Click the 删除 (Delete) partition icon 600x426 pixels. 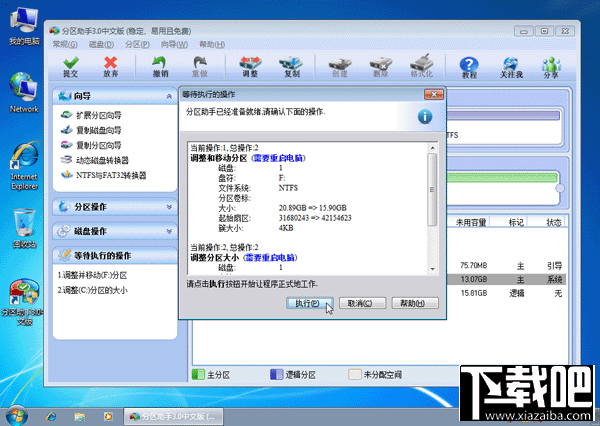click(381, 67)
